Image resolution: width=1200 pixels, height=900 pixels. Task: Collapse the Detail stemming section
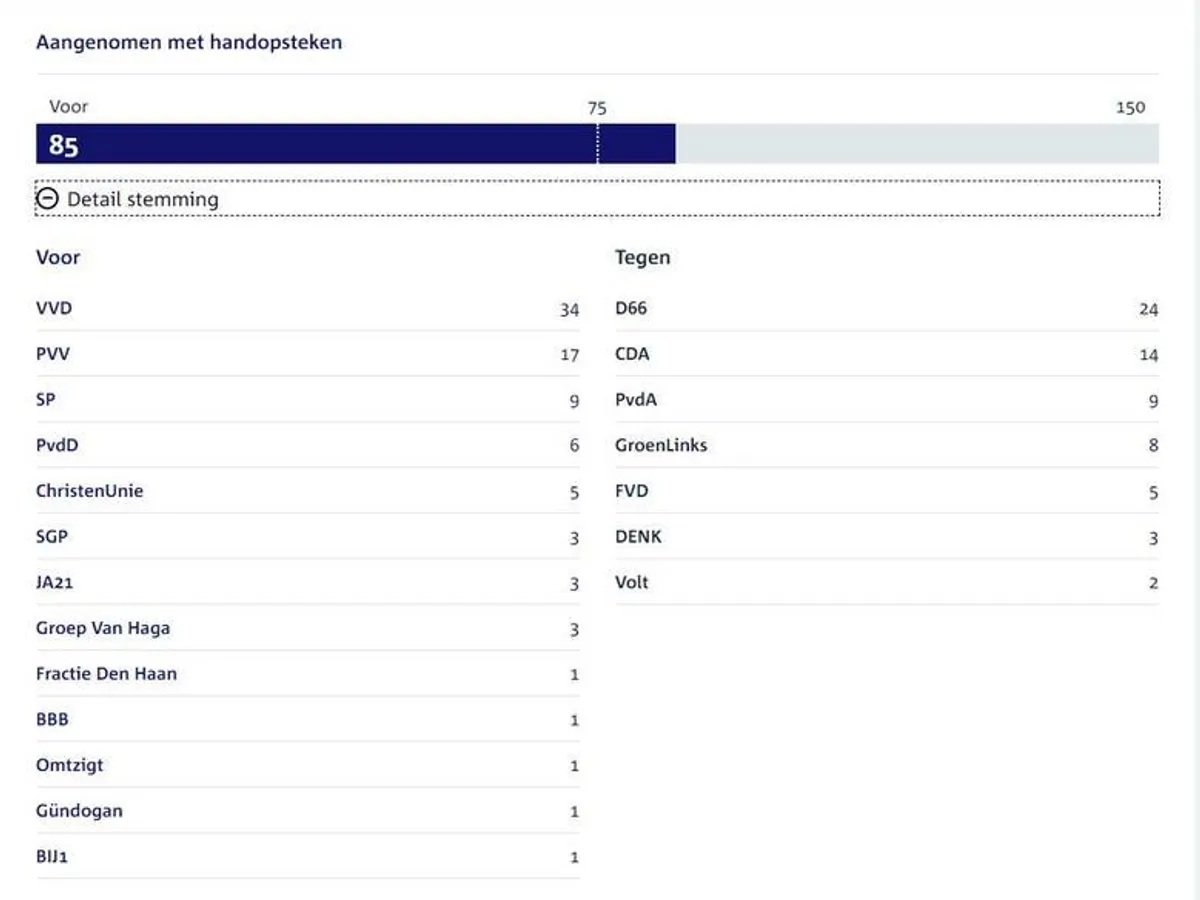(142, 199)
